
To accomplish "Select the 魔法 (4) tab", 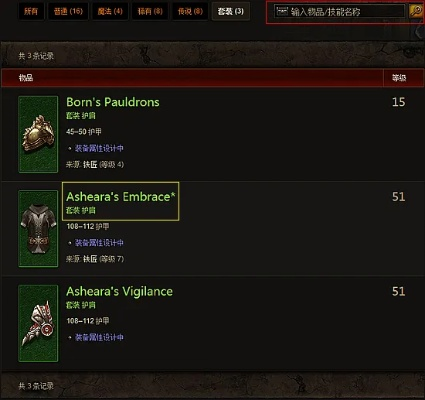I will [110, 11].
